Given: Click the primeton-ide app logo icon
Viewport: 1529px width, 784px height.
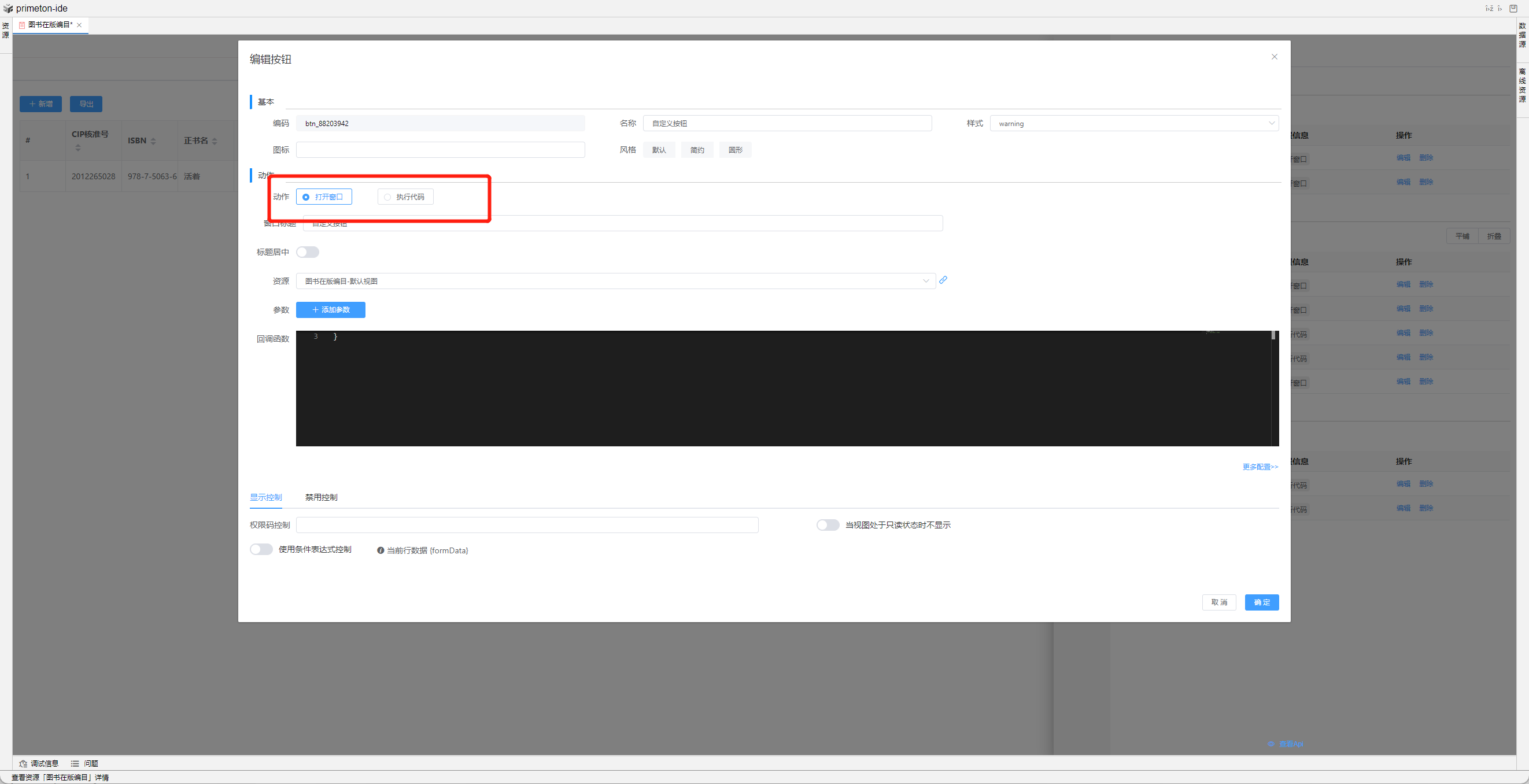Looking at the screenshot, I should pos(8,8).
